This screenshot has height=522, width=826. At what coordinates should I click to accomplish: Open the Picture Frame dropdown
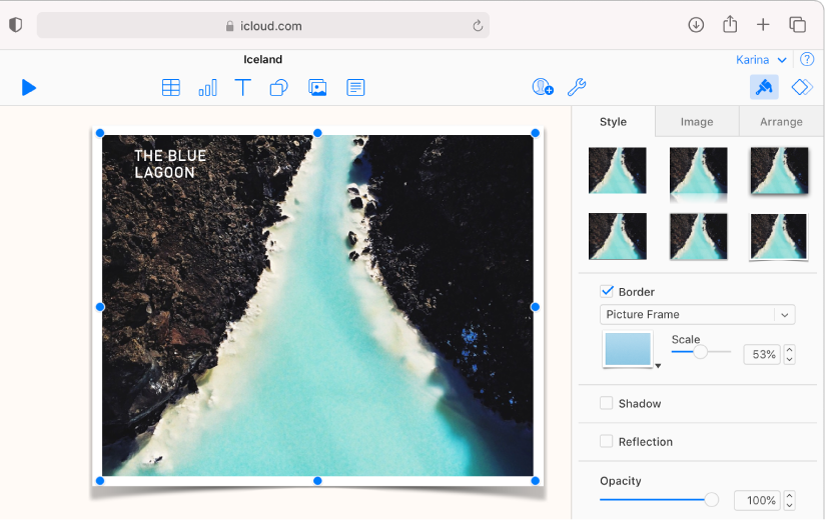697,315
